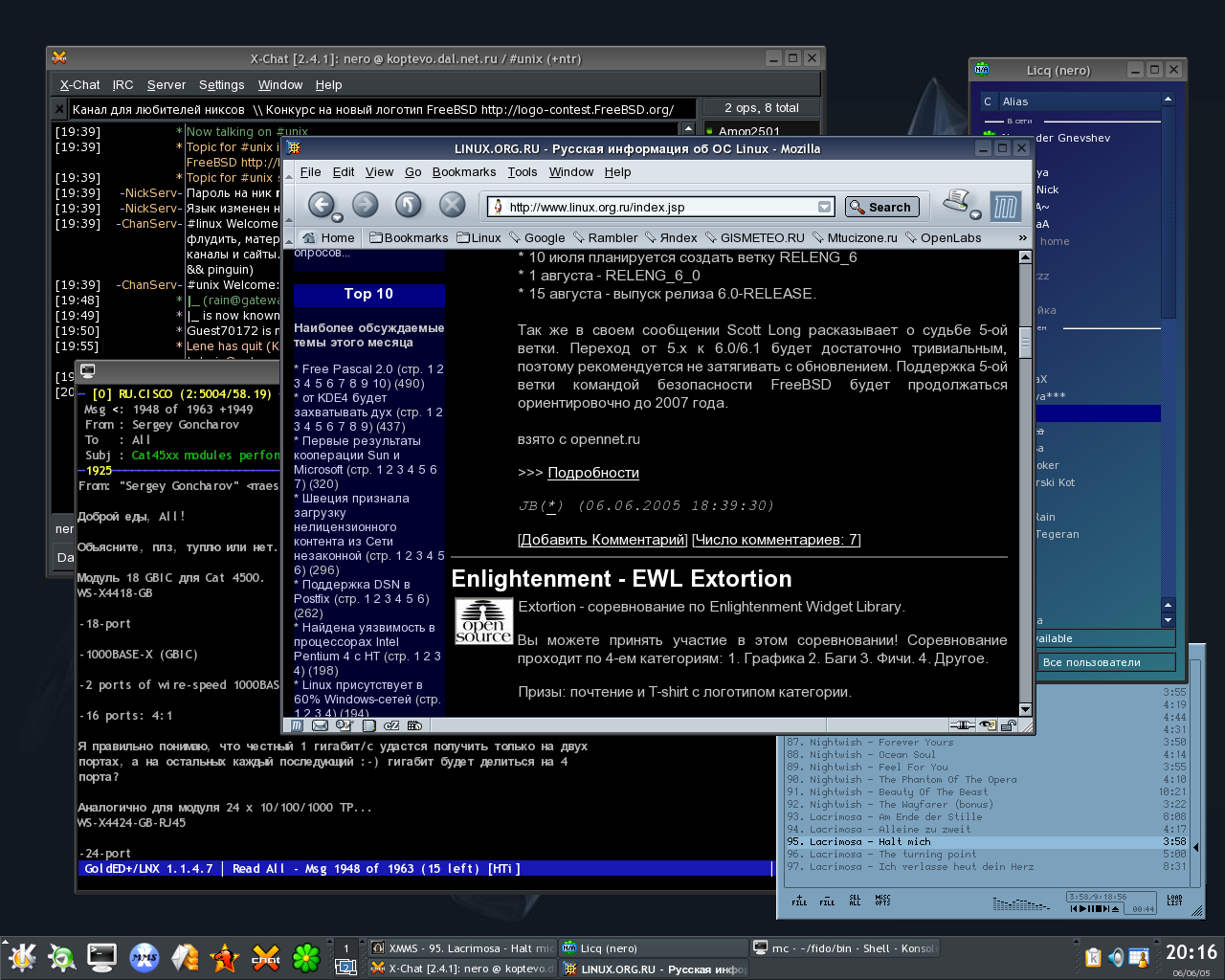Click the Mozilla throbber logo

point(1005,206)
